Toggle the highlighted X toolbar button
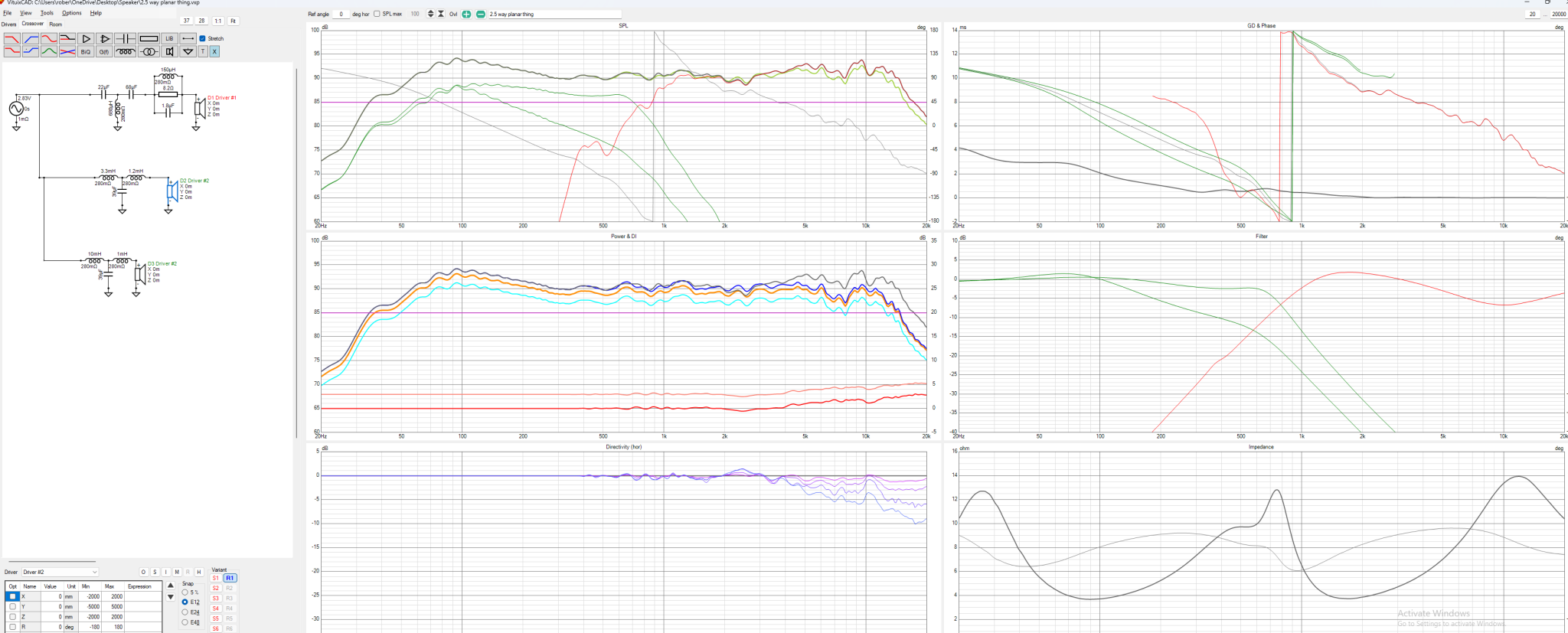The width and height of the screenshot is (1568, 633). [x=214, y=51]
